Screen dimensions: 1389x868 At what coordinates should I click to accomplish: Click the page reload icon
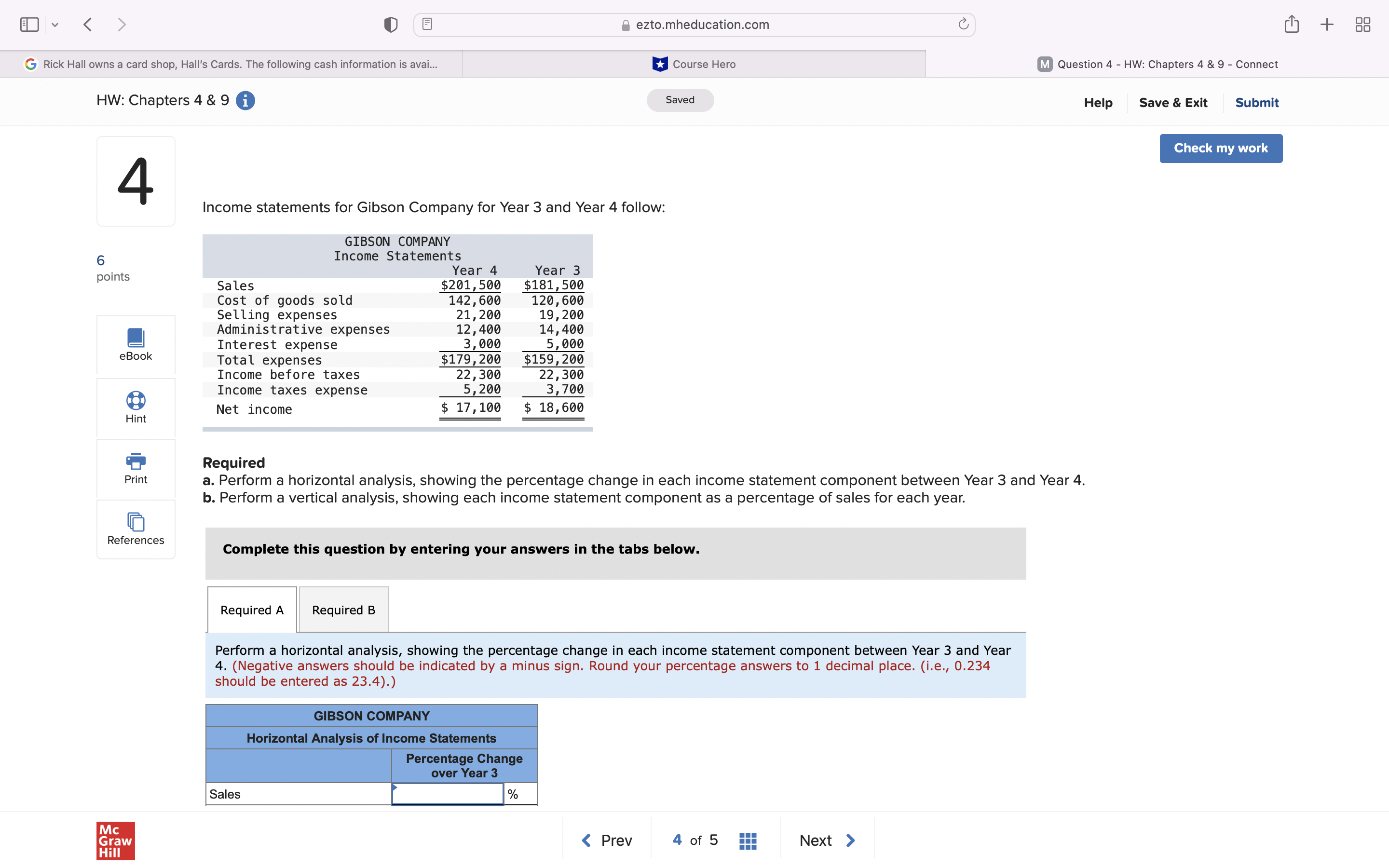[x=963, y=24]
